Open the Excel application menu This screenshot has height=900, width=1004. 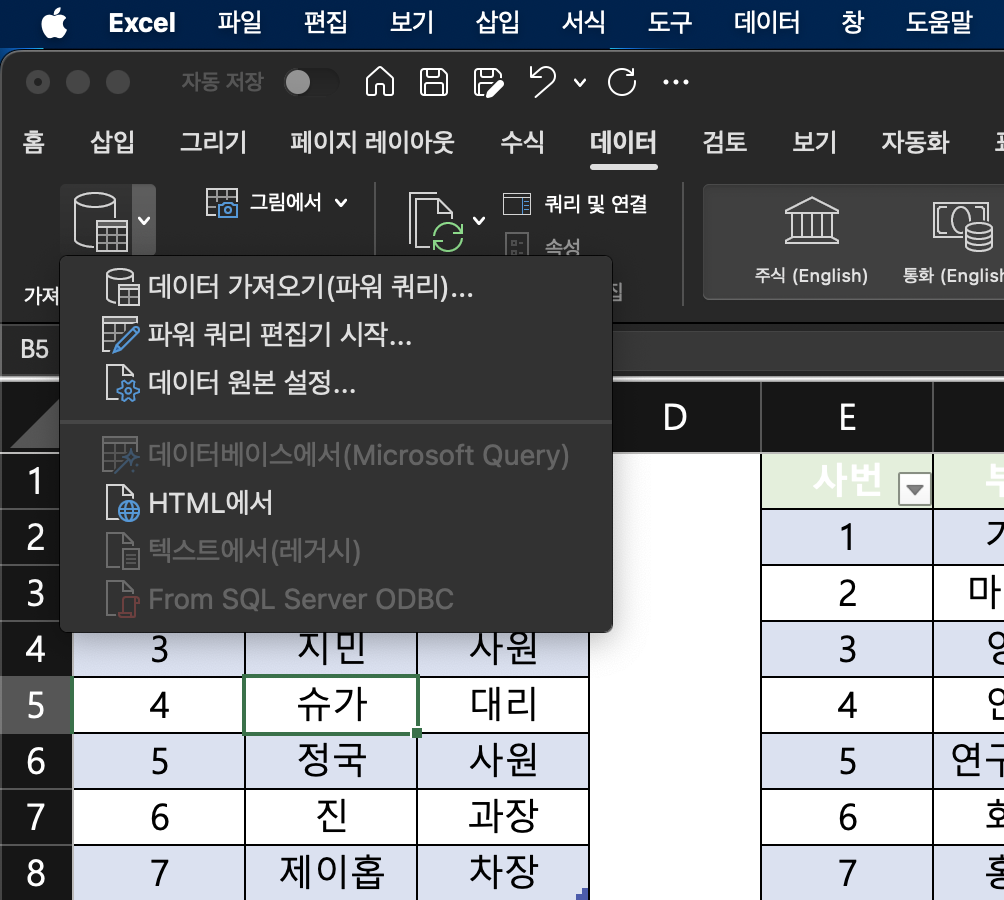pos(142,23)
